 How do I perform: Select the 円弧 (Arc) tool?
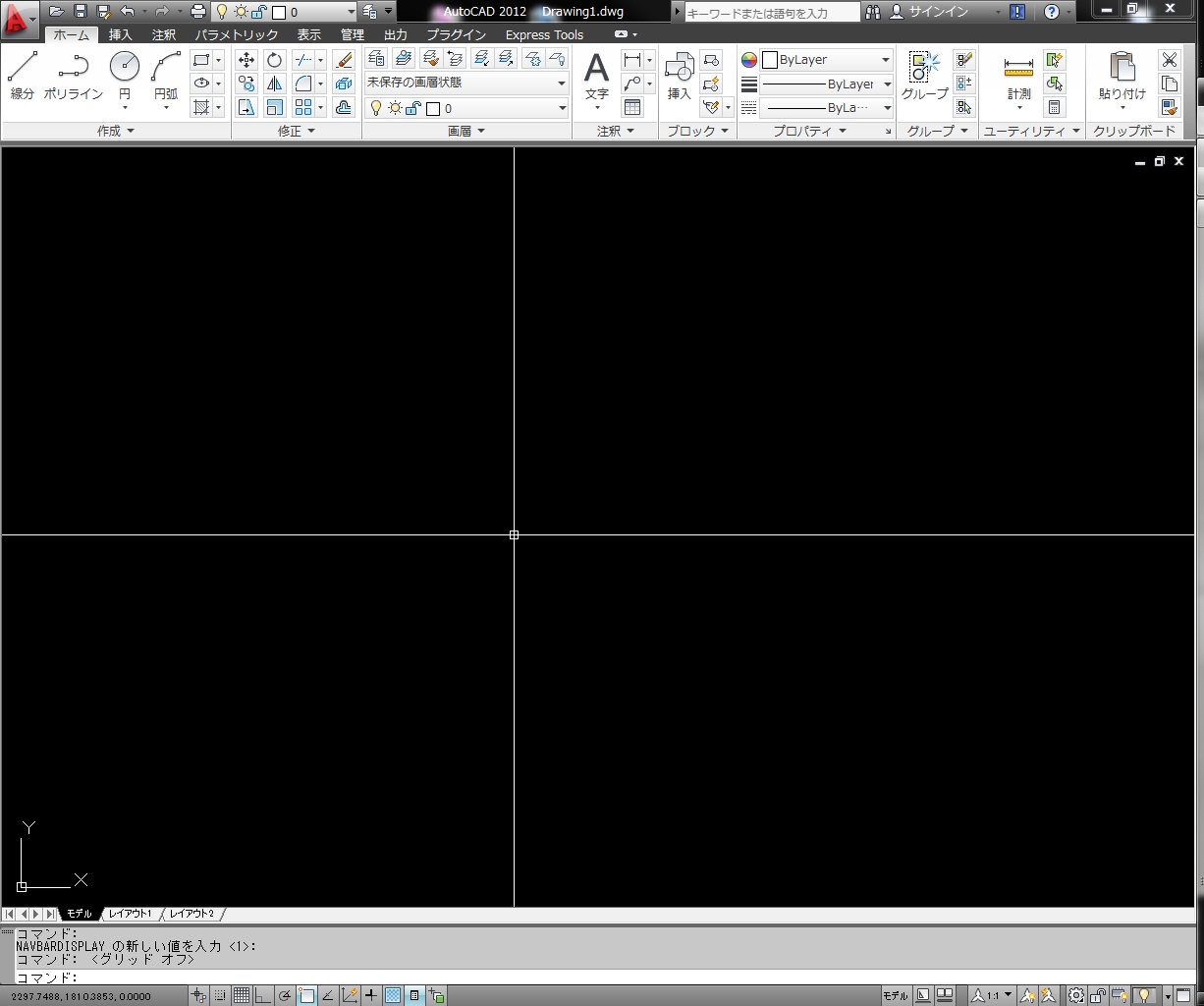[166, 79]
